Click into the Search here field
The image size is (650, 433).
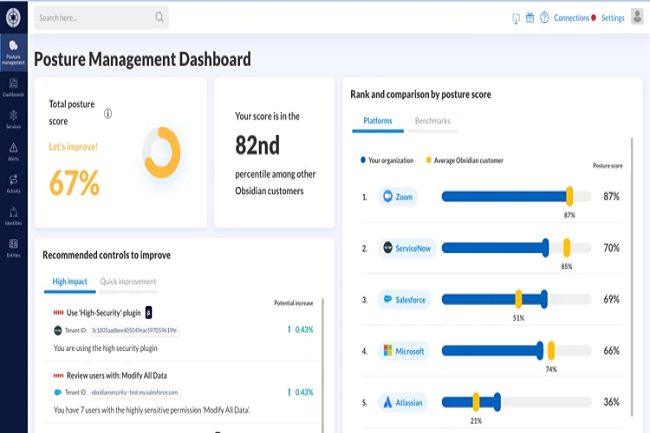click(x=95, y=17)
